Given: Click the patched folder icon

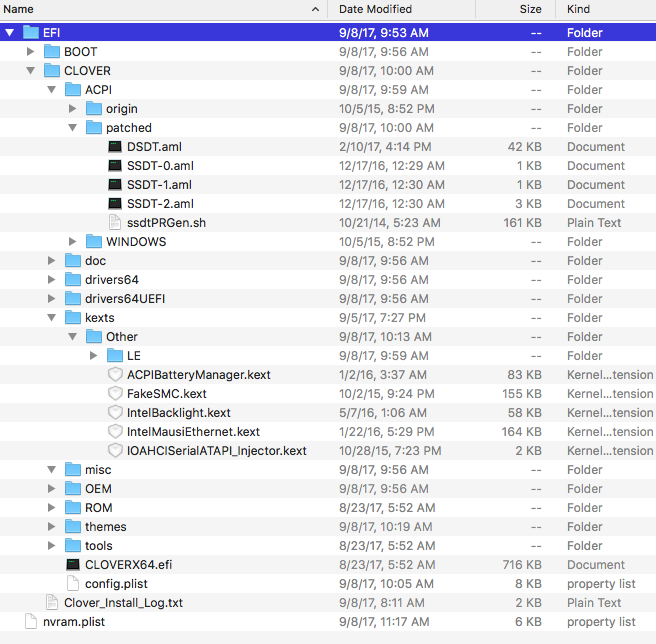Looking at the screenshot, I should [93, 127].
